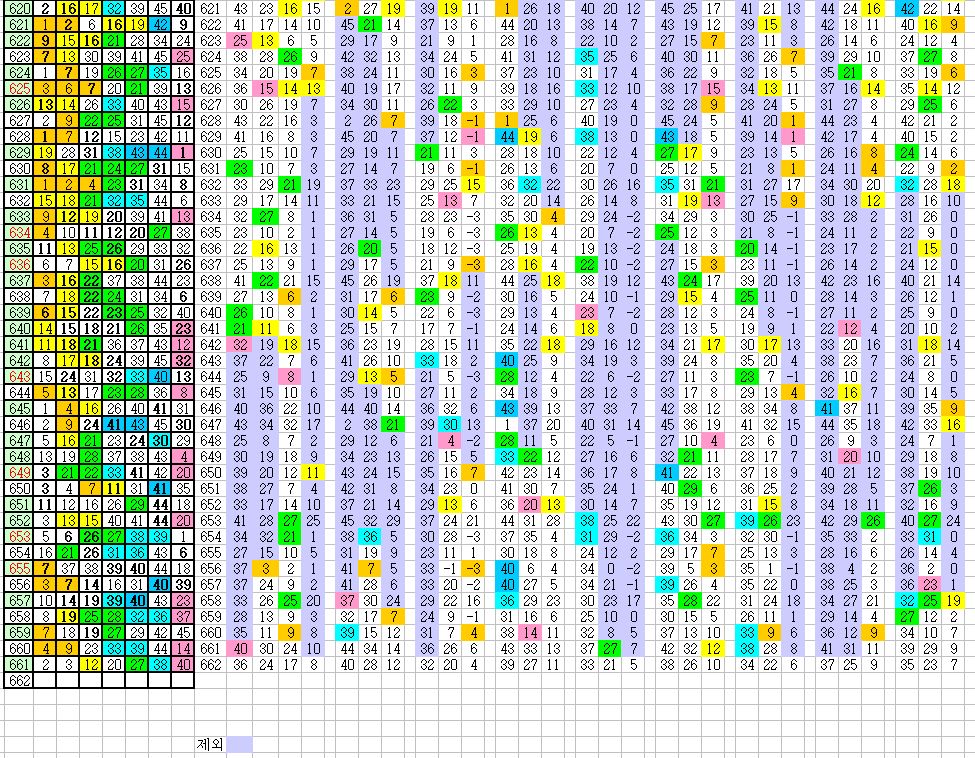The width and height of the screenshot is (975, 758).
Task: Click the bold 40 in row 620
Action: tap(183, 9)
